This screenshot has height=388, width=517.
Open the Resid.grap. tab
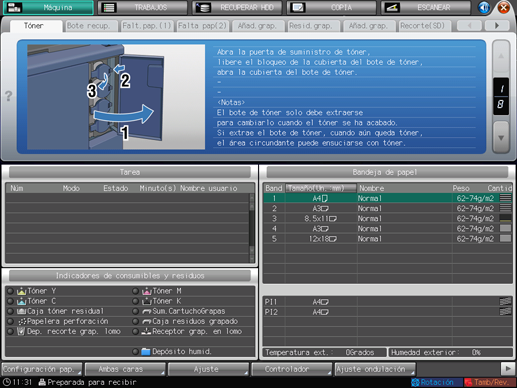pyautogui.click(x=313, y=26)
